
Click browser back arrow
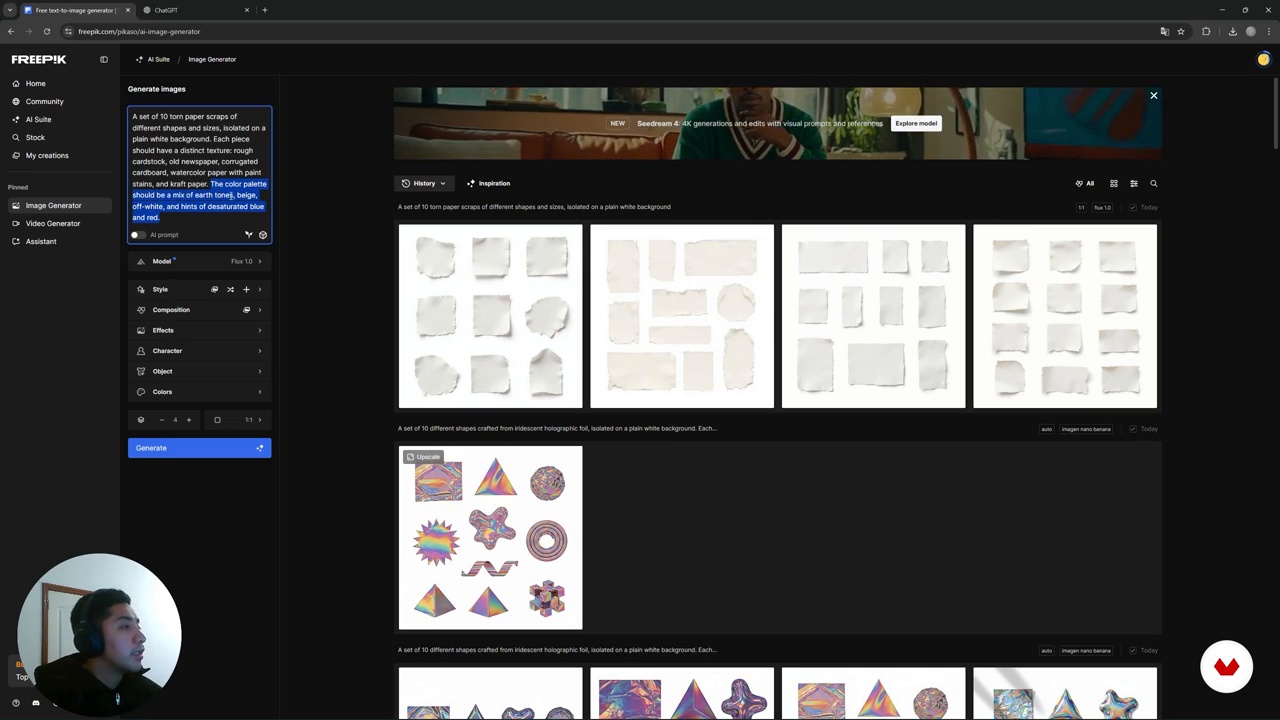click(11, 31)
